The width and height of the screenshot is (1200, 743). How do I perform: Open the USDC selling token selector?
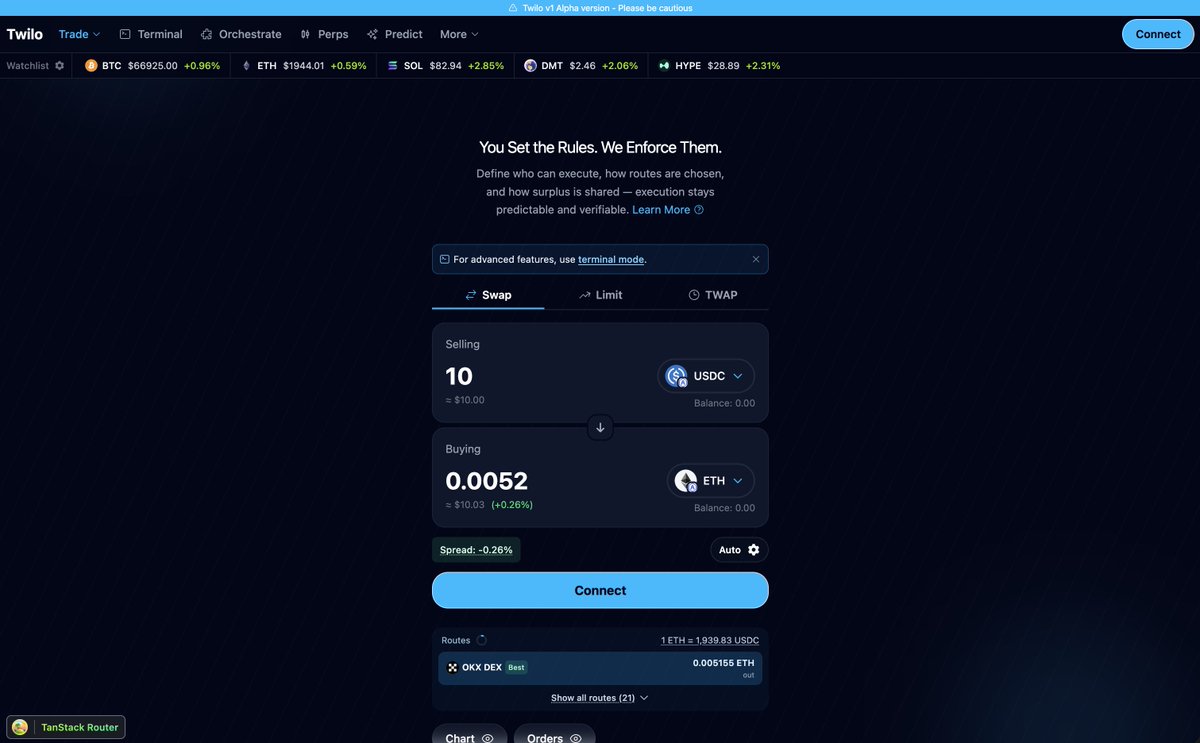706,376
